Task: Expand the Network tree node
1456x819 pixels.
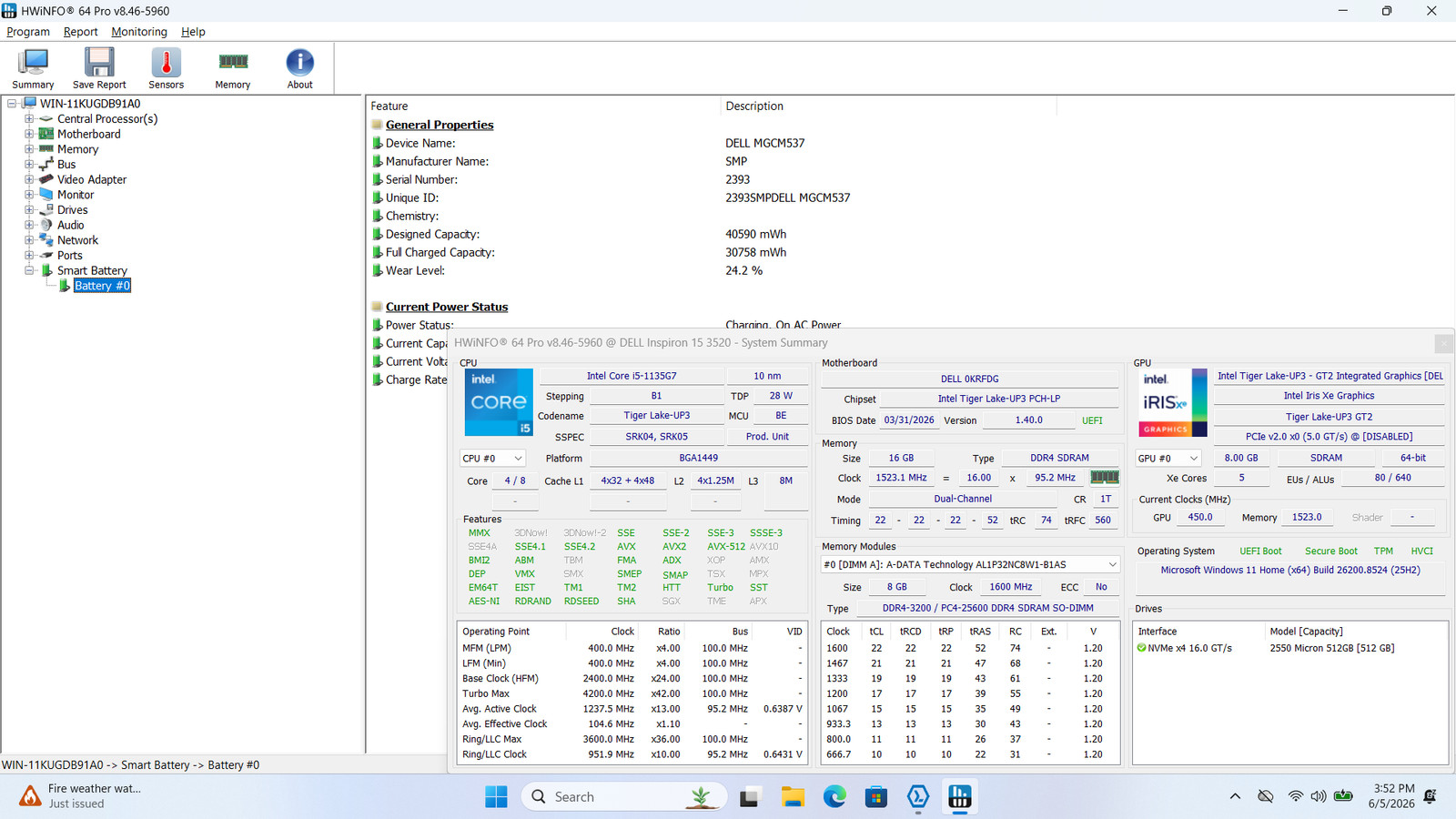Action: pos(29,240)
